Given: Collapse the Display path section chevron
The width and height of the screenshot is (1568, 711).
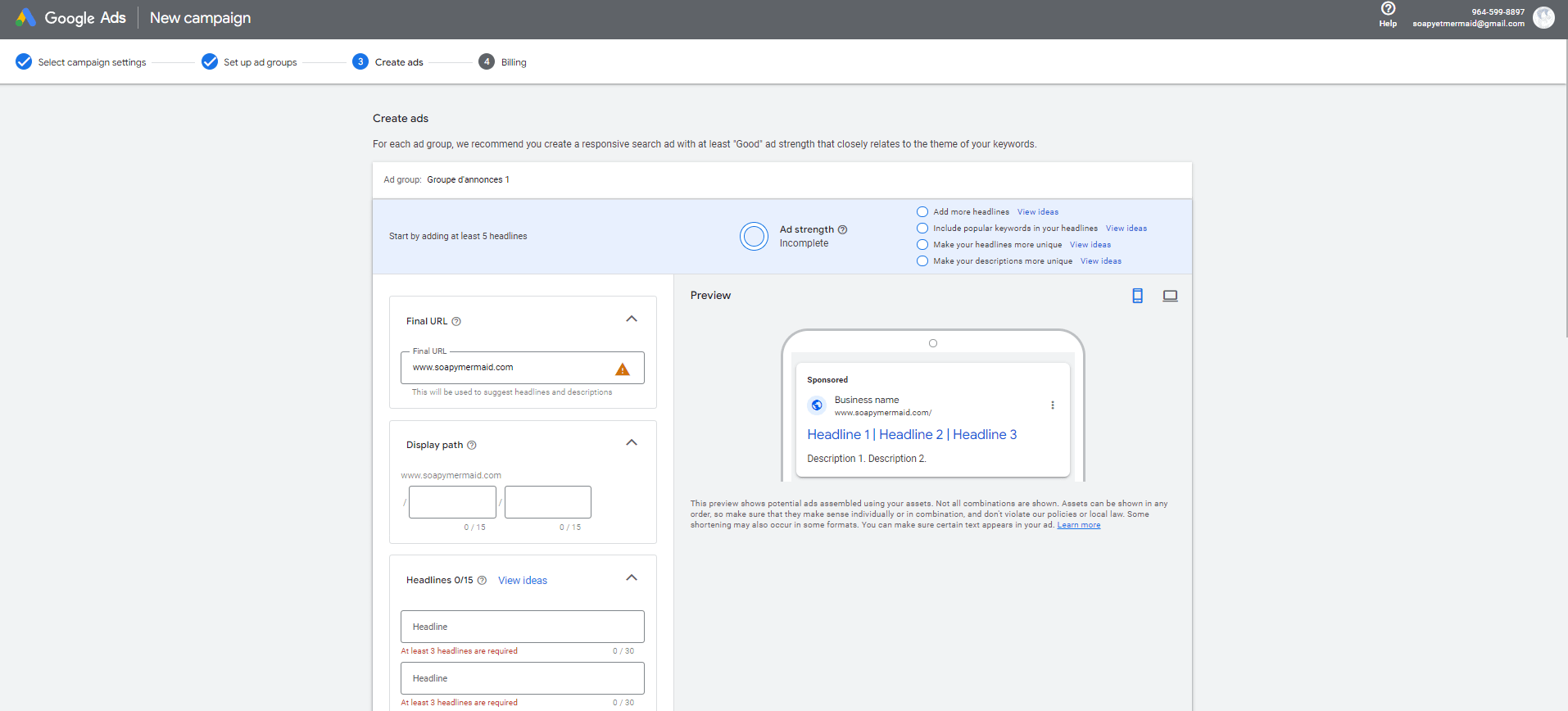Looking at the screenshot, I should [x=632, y=442].
